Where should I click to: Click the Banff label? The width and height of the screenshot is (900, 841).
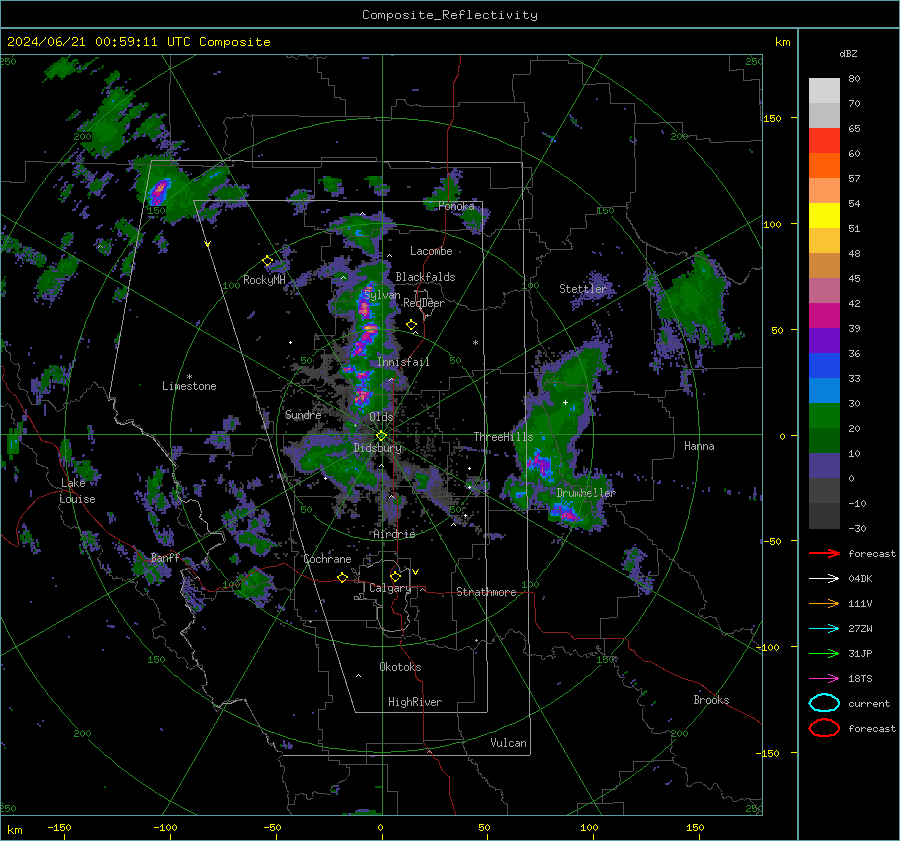[x=165, y=557]
